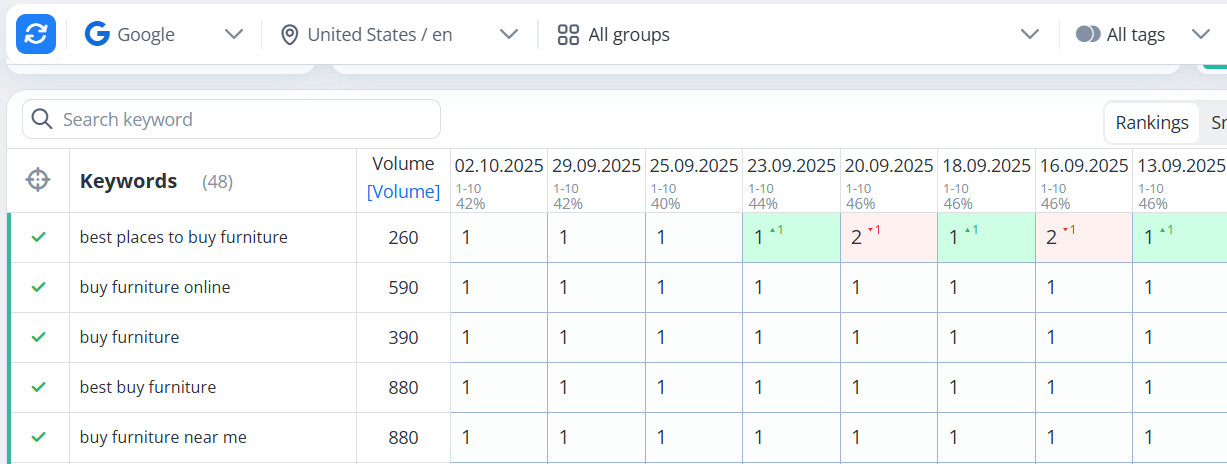Click the 18.09.2025 date column header

click(986, 165)
